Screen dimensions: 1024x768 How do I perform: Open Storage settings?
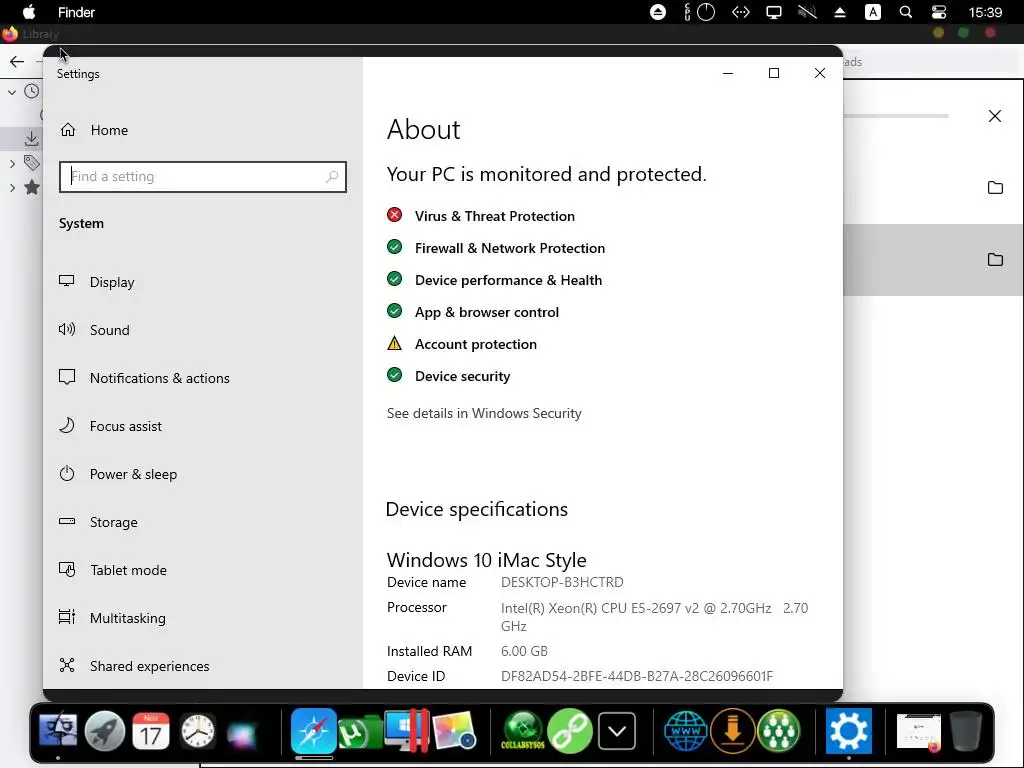(98, 522)
